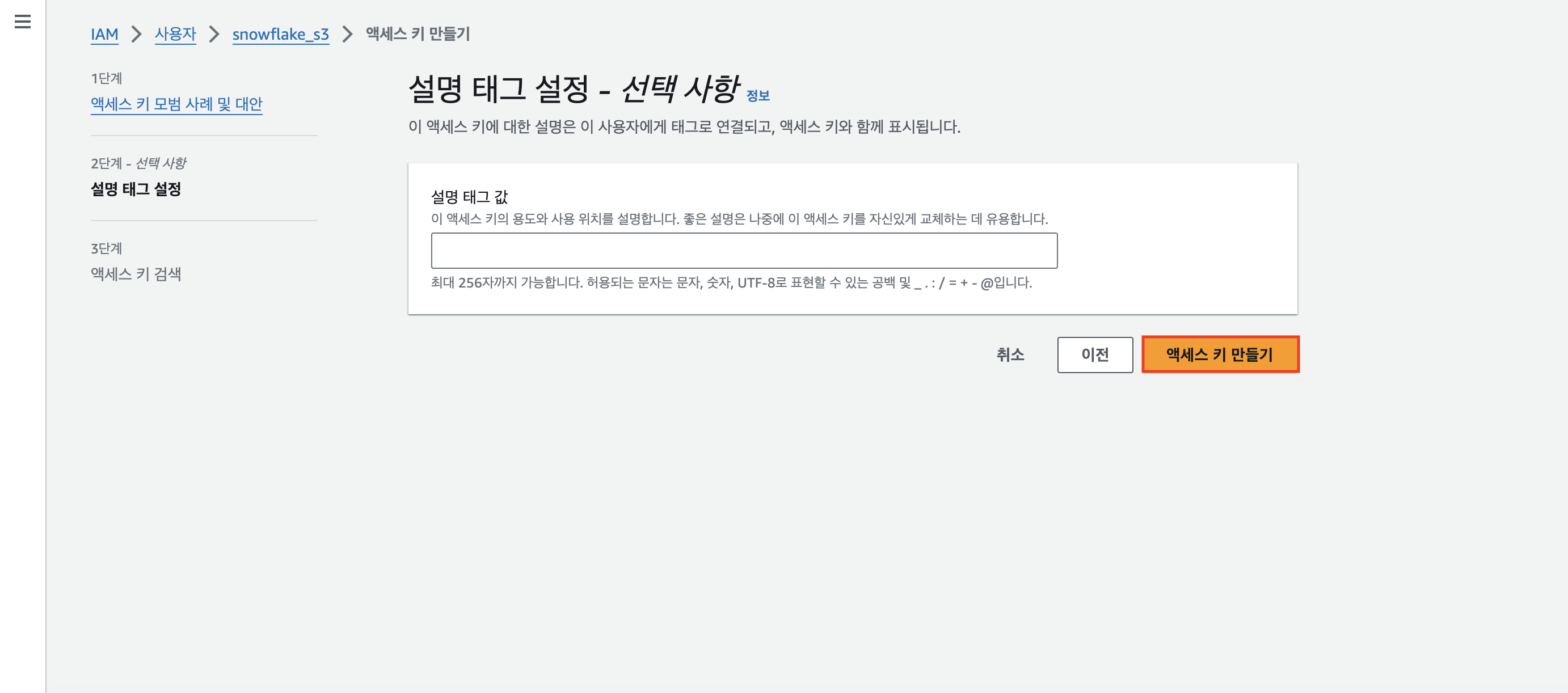Return to 액세스 키 모범 사례 및 대안 step
Screen dimensions: 1568x693
click(x=176, y=104)
